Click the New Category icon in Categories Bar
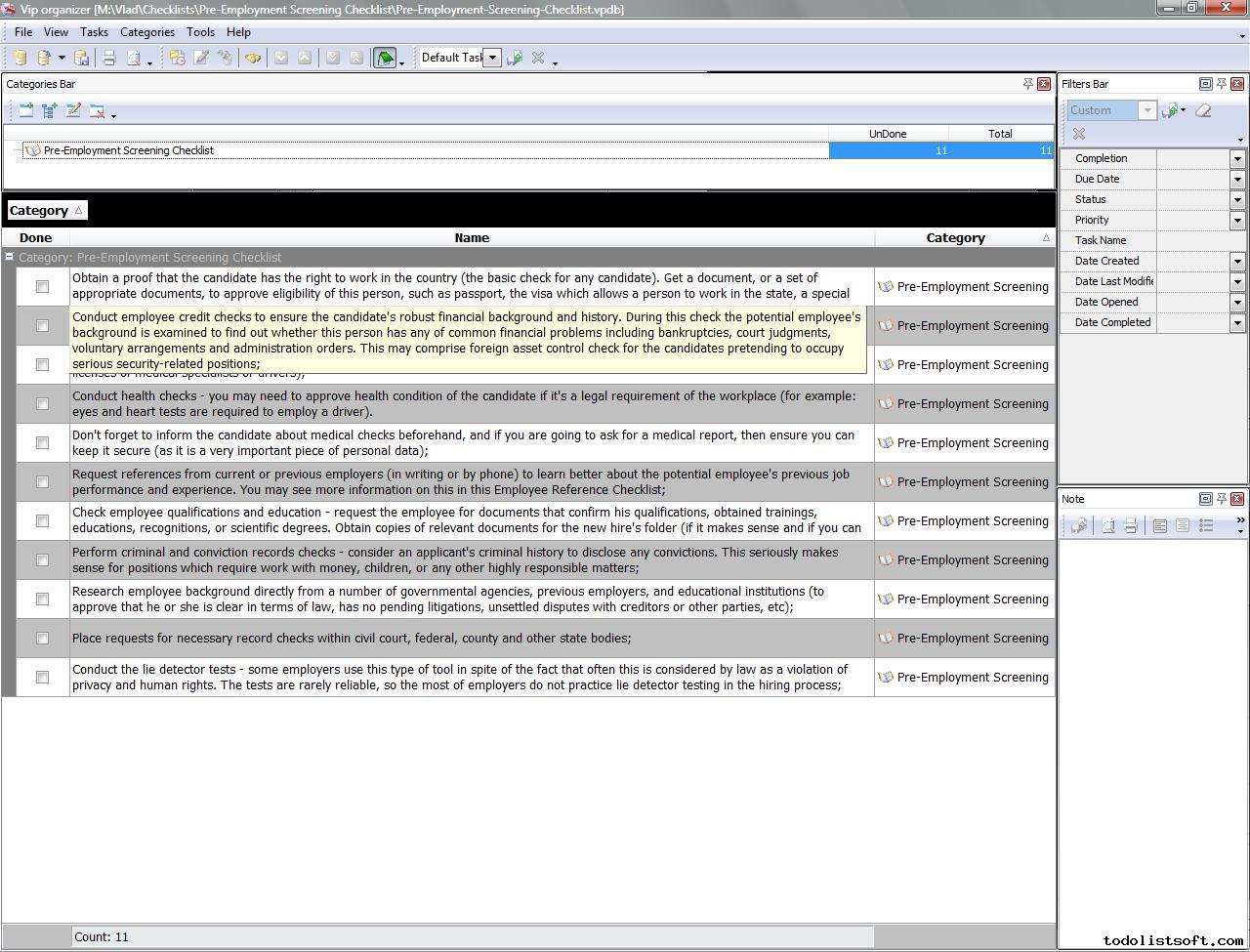 (x=26, y=111)
